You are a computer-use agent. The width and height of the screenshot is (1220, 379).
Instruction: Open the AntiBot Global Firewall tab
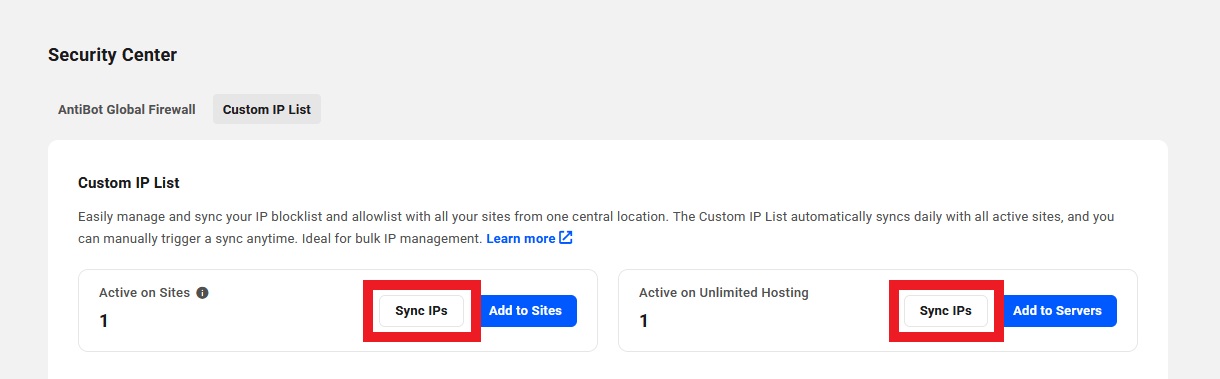click(127, 109)
